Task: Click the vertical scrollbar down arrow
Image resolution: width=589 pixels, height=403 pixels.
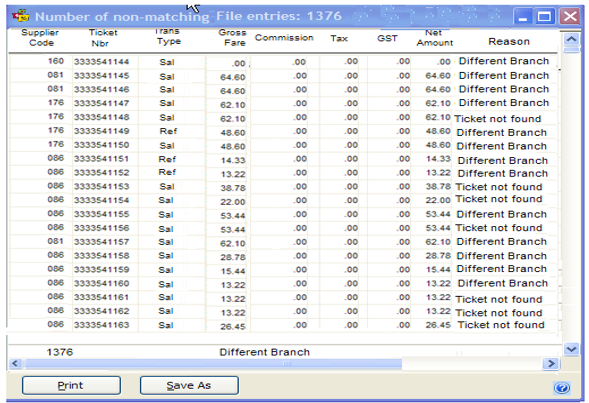Action: [x=571, y=349]
